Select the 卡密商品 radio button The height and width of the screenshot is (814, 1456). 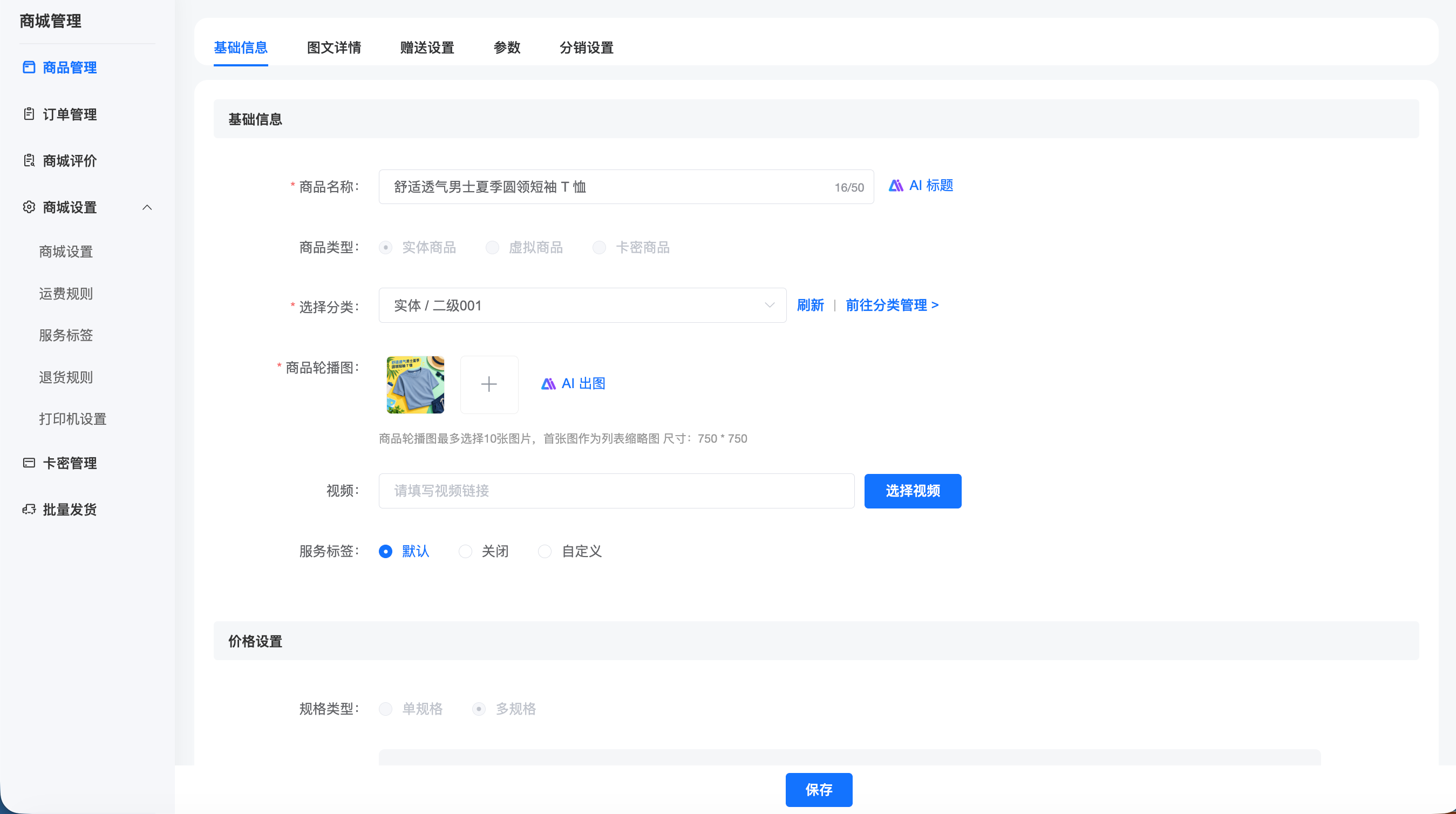[x=599, y=248]
